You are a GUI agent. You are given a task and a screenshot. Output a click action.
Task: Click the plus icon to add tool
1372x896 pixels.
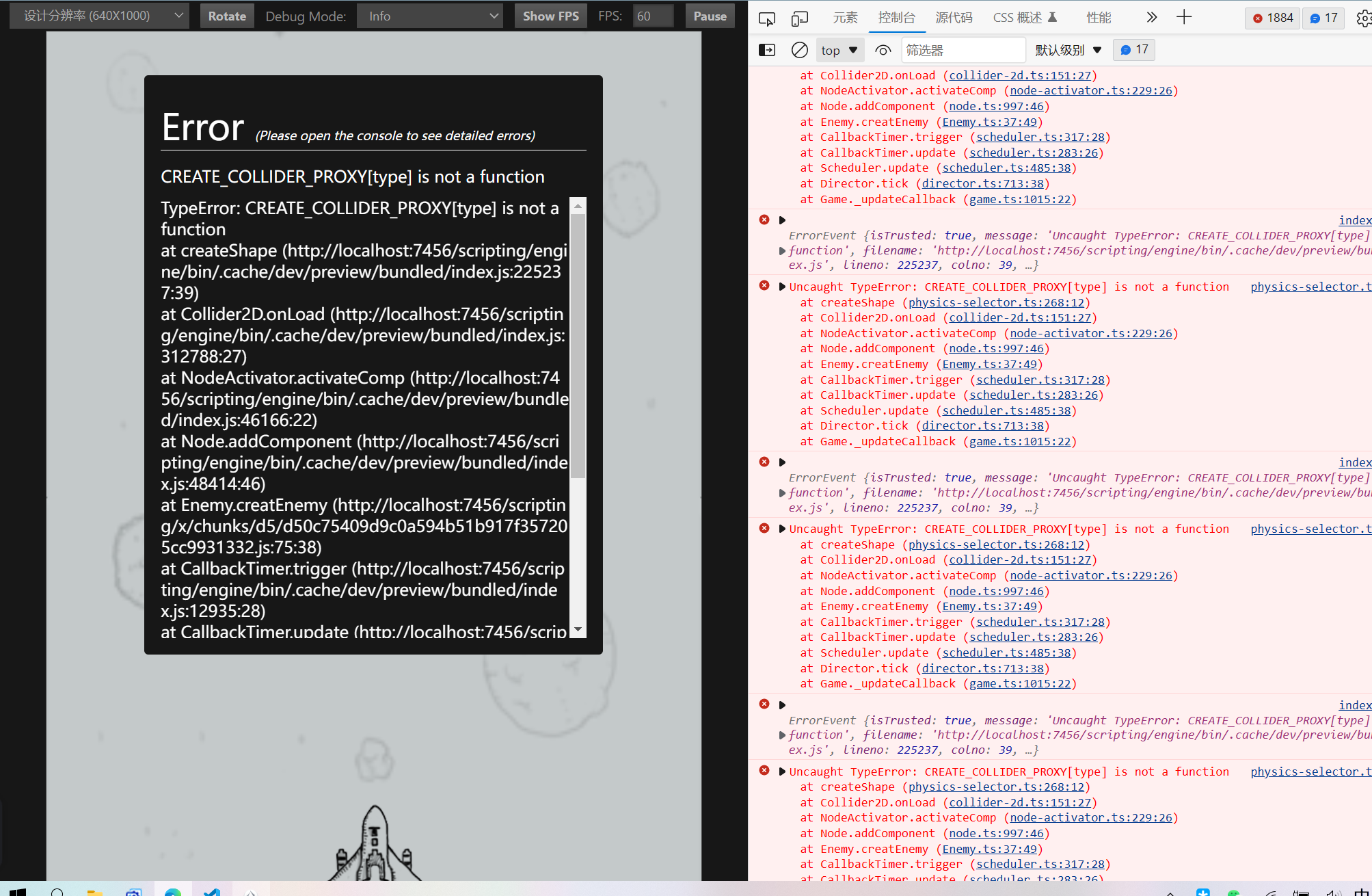[1184, 17]
